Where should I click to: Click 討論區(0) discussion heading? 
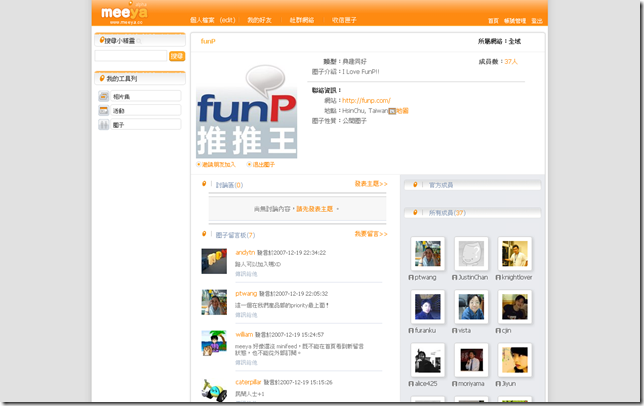tap(229, 185)
